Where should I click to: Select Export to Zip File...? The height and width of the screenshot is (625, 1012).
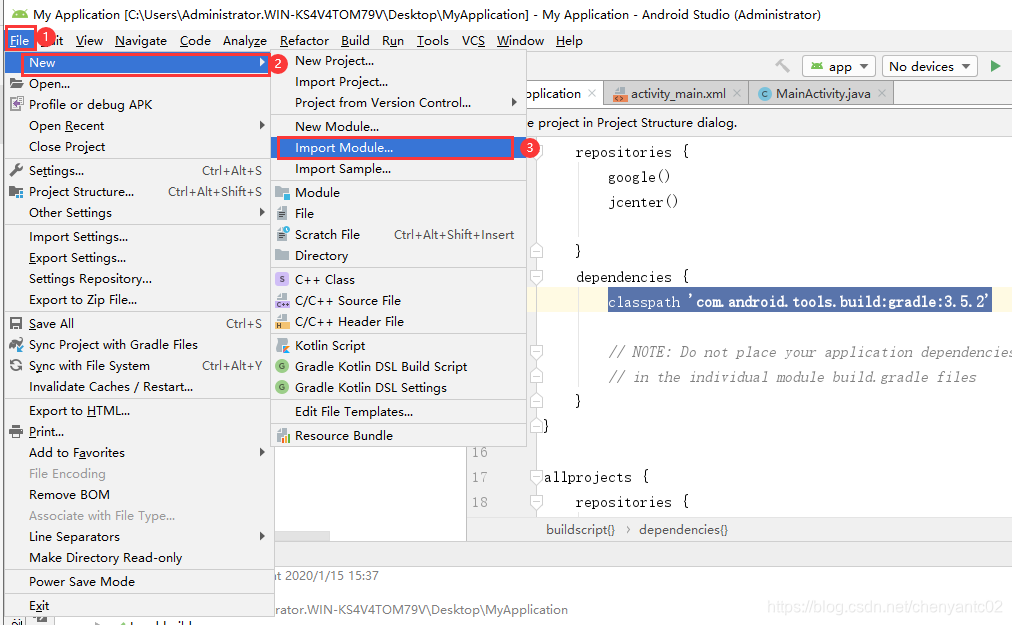(x=139, y=300)
